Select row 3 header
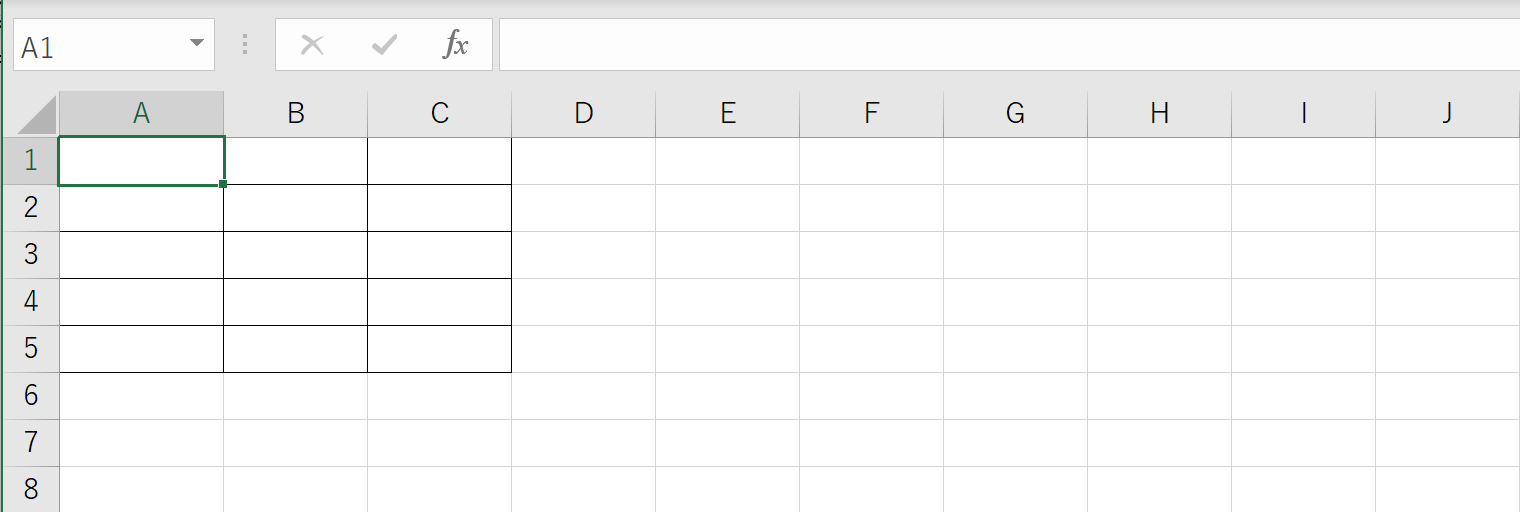Viewport: 1520px width, 512px height. tap(31, 255)
